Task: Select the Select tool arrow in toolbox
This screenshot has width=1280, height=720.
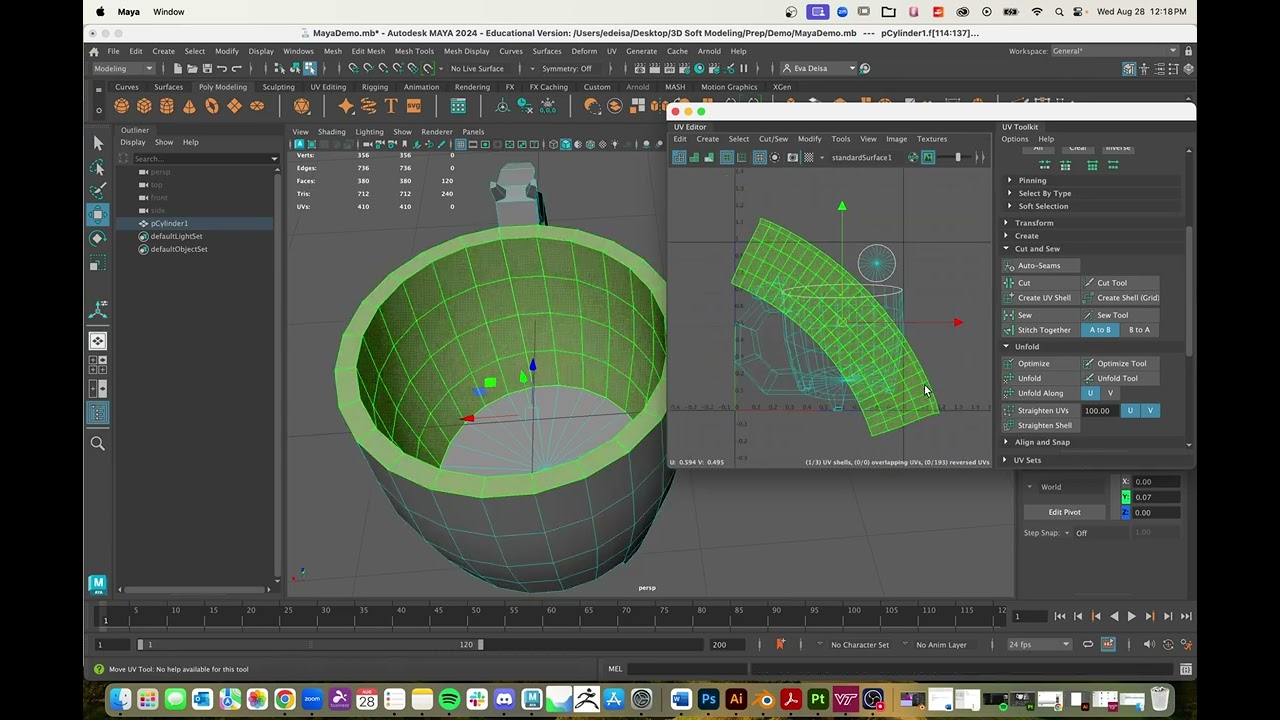Action: (x=98, y=143)
